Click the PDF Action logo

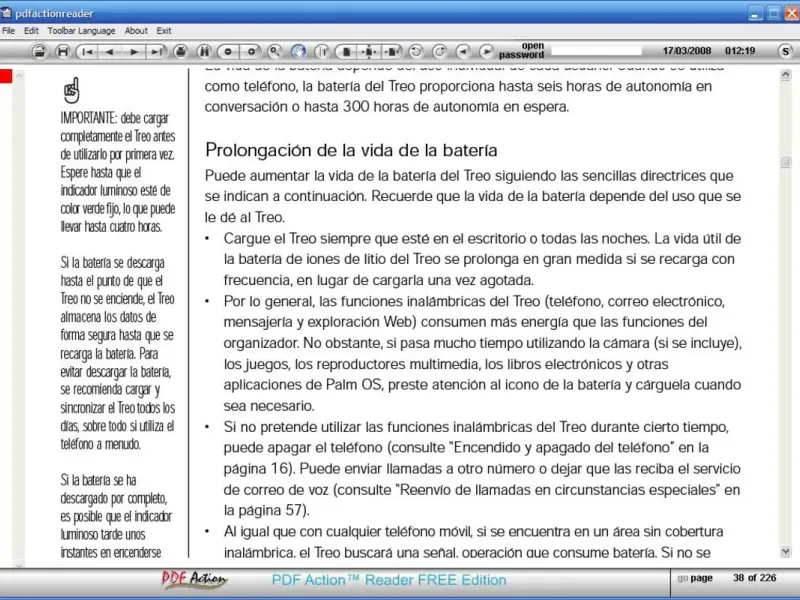tap(194, 580)
